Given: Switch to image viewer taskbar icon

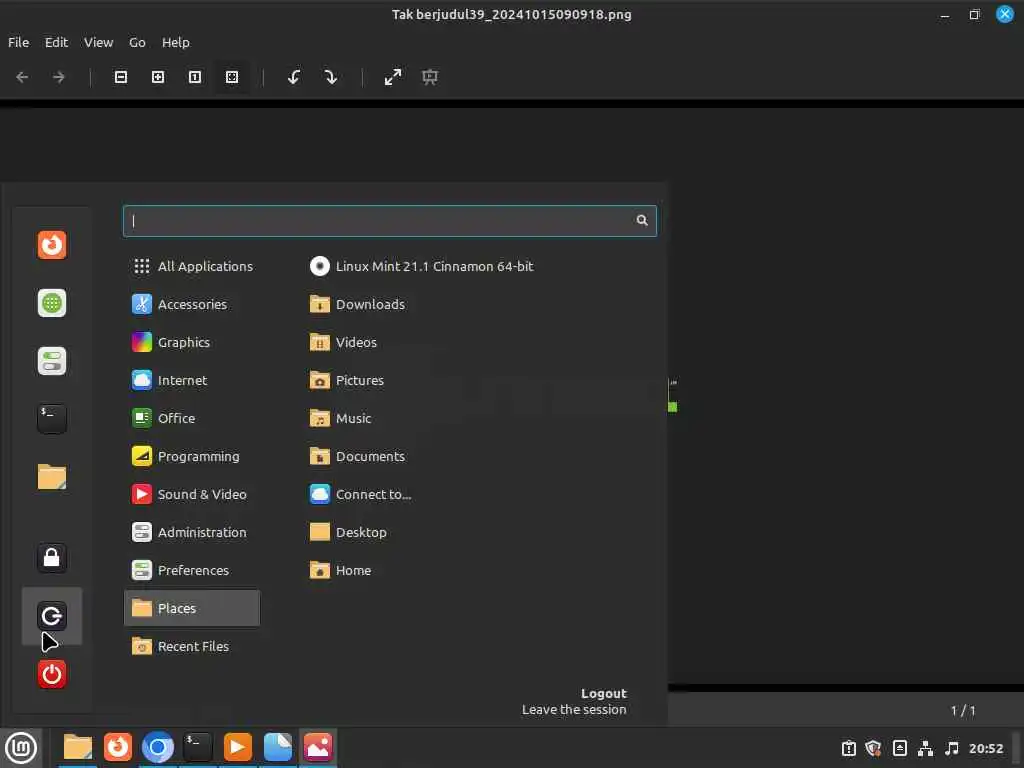Looking at the screenshot, I should click(318, 747).
